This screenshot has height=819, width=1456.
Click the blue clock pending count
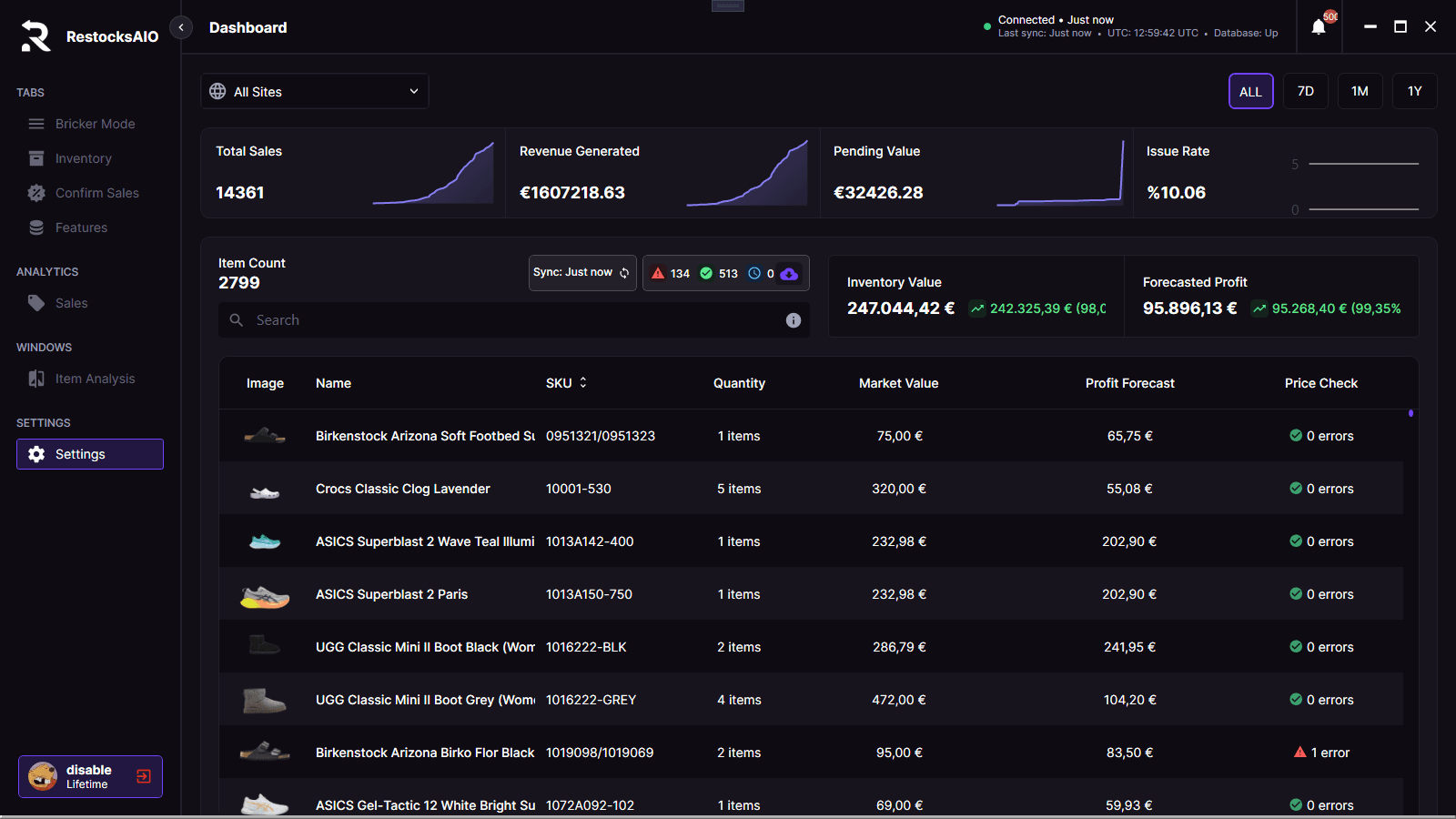tap(762, 273)
